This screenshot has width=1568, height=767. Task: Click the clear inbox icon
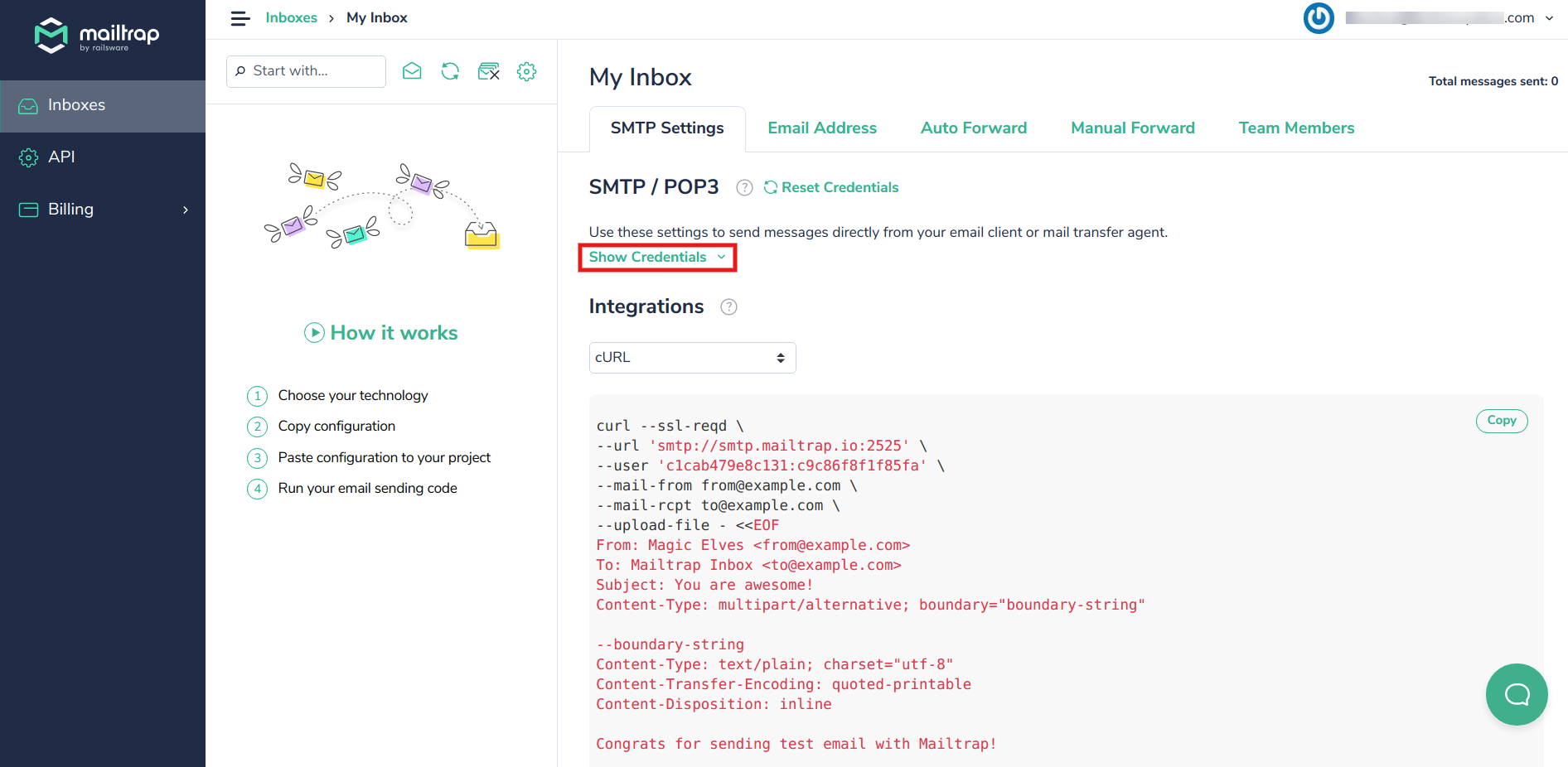489,71
